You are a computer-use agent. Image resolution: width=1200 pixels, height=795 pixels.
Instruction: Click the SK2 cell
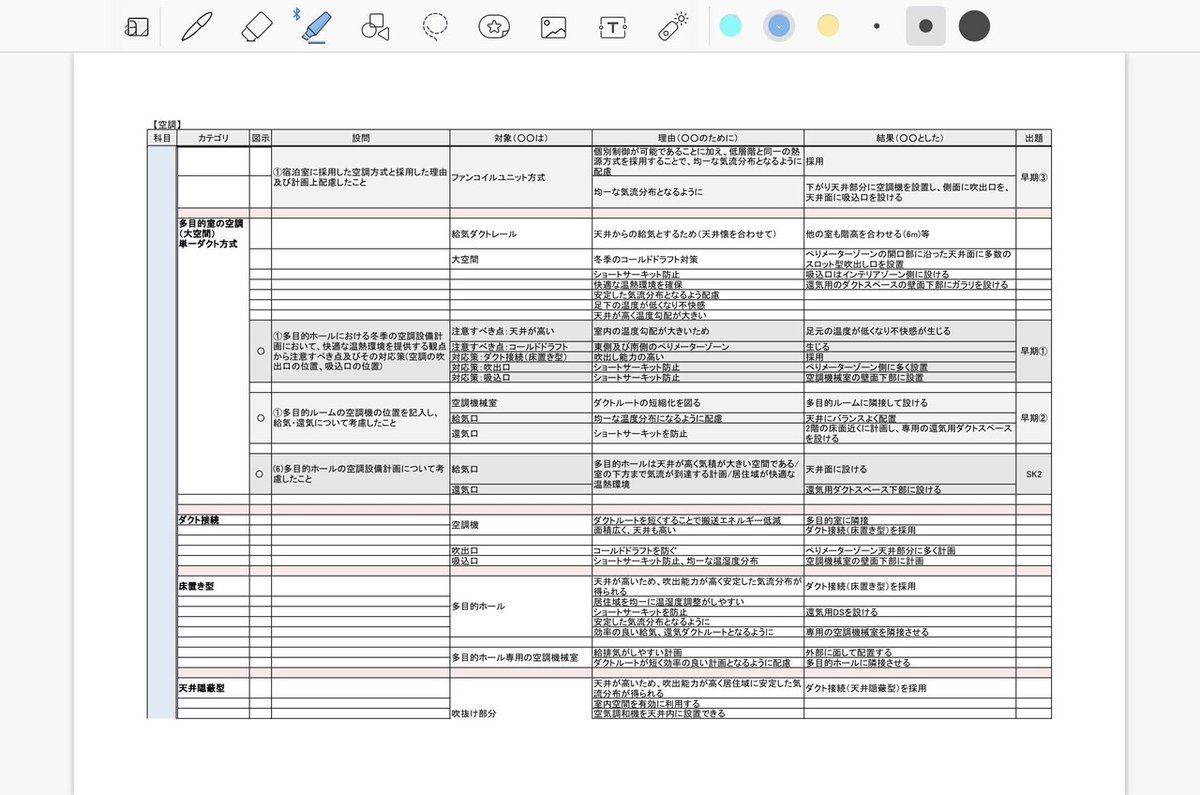tap(1034, 474)
